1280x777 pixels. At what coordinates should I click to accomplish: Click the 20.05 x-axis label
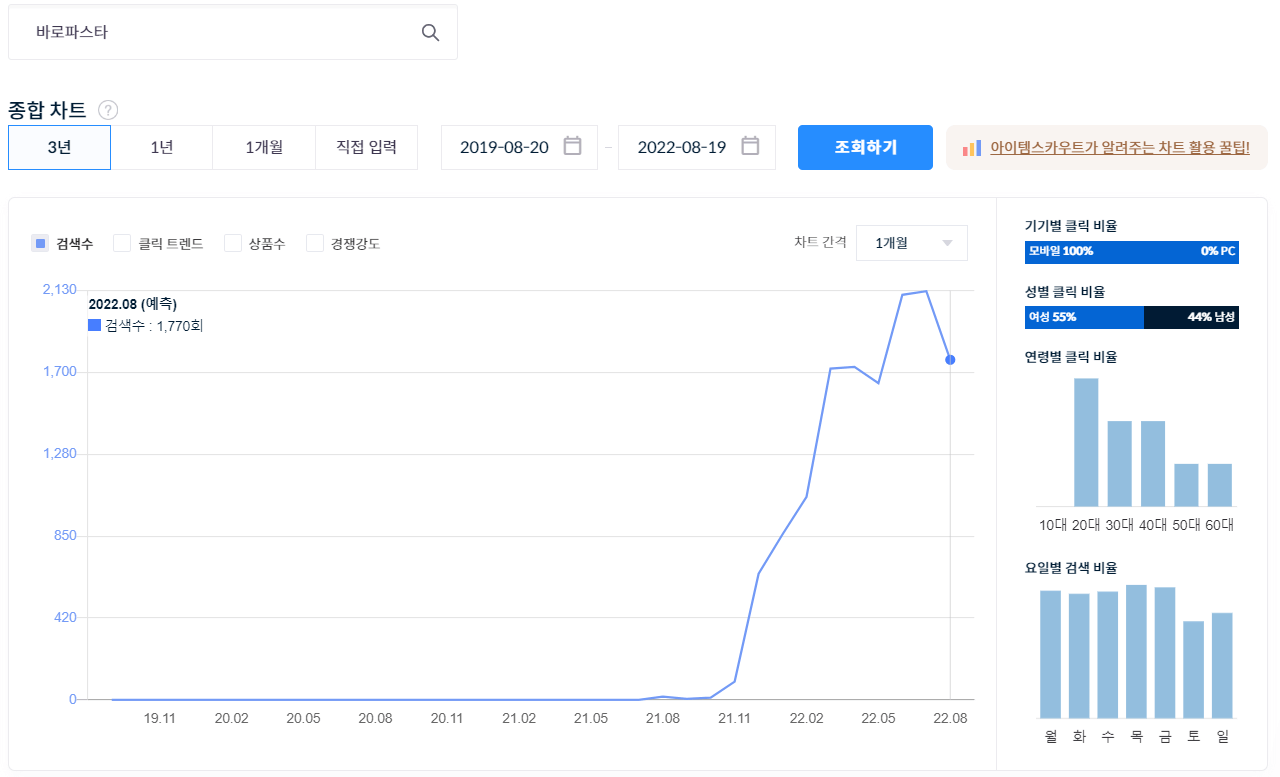pos(303,718)
